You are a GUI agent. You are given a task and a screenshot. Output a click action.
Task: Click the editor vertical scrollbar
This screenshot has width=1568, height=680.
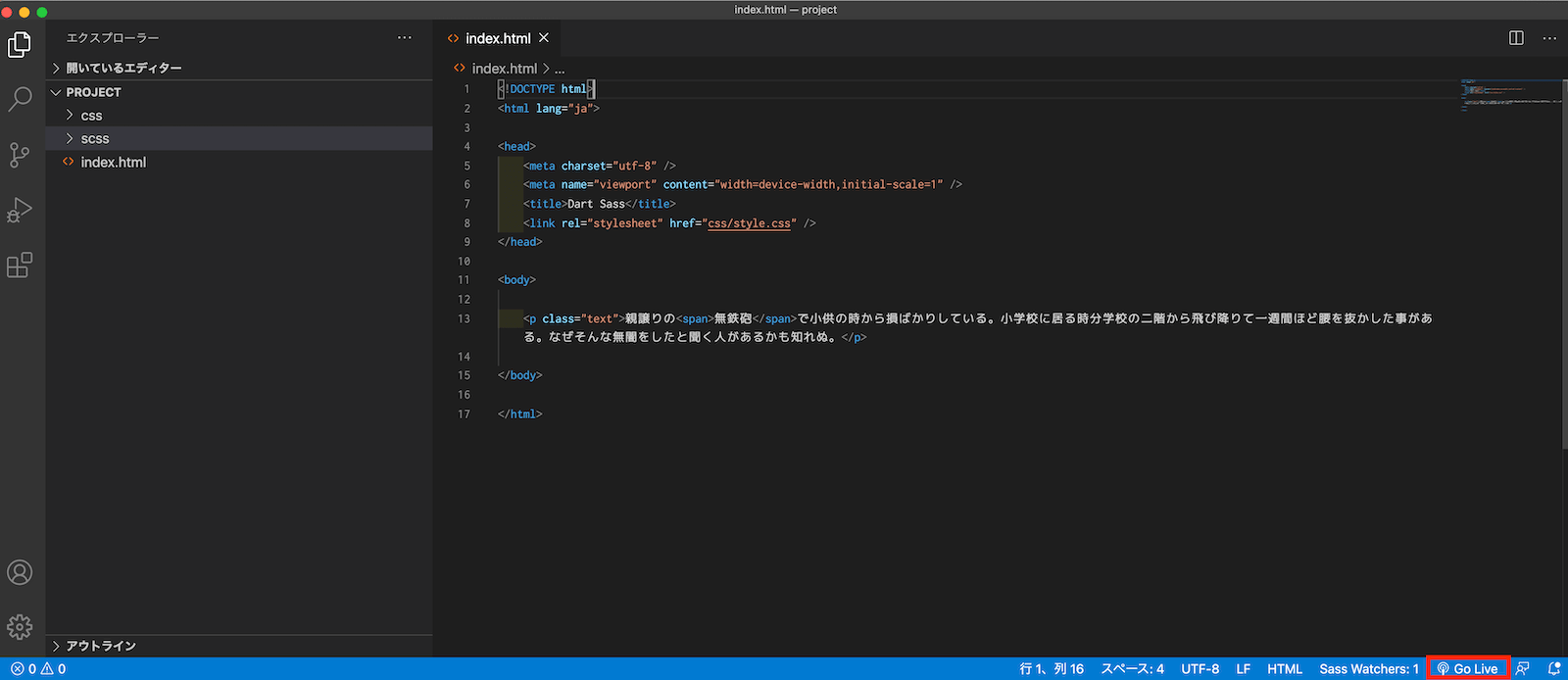pos(1564,265)
